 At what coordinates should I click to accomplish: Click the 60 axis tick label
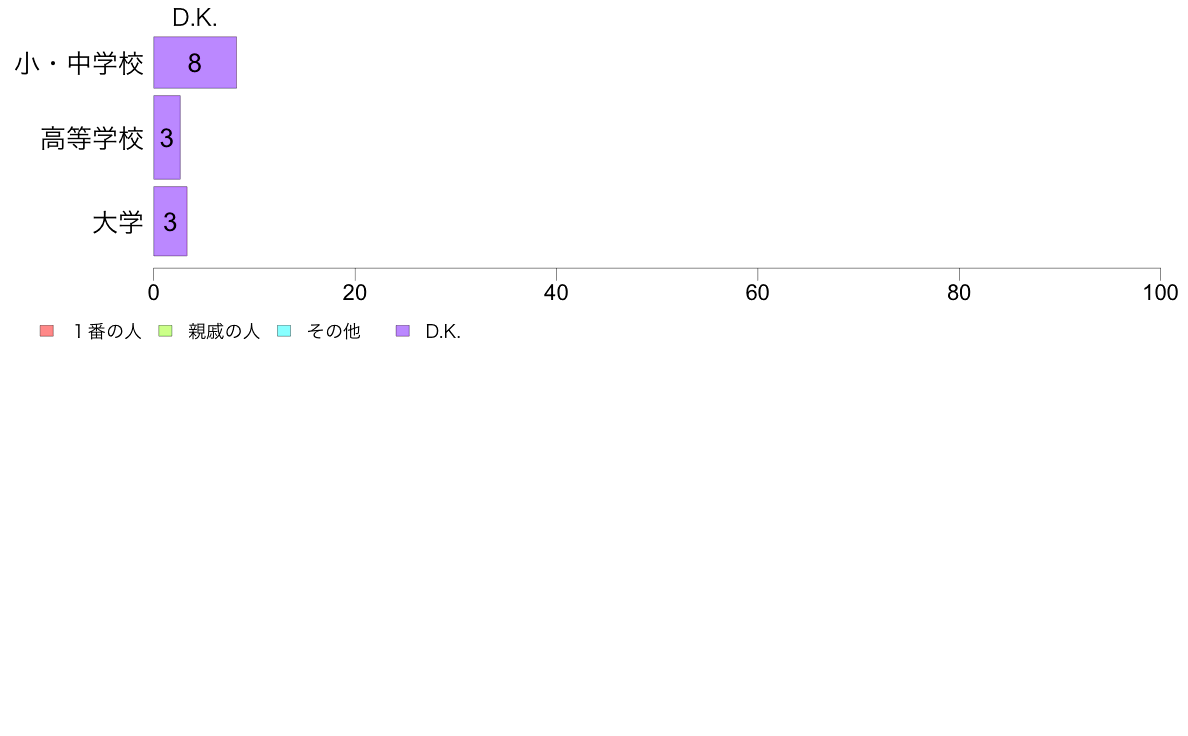(x=758, y=293)
